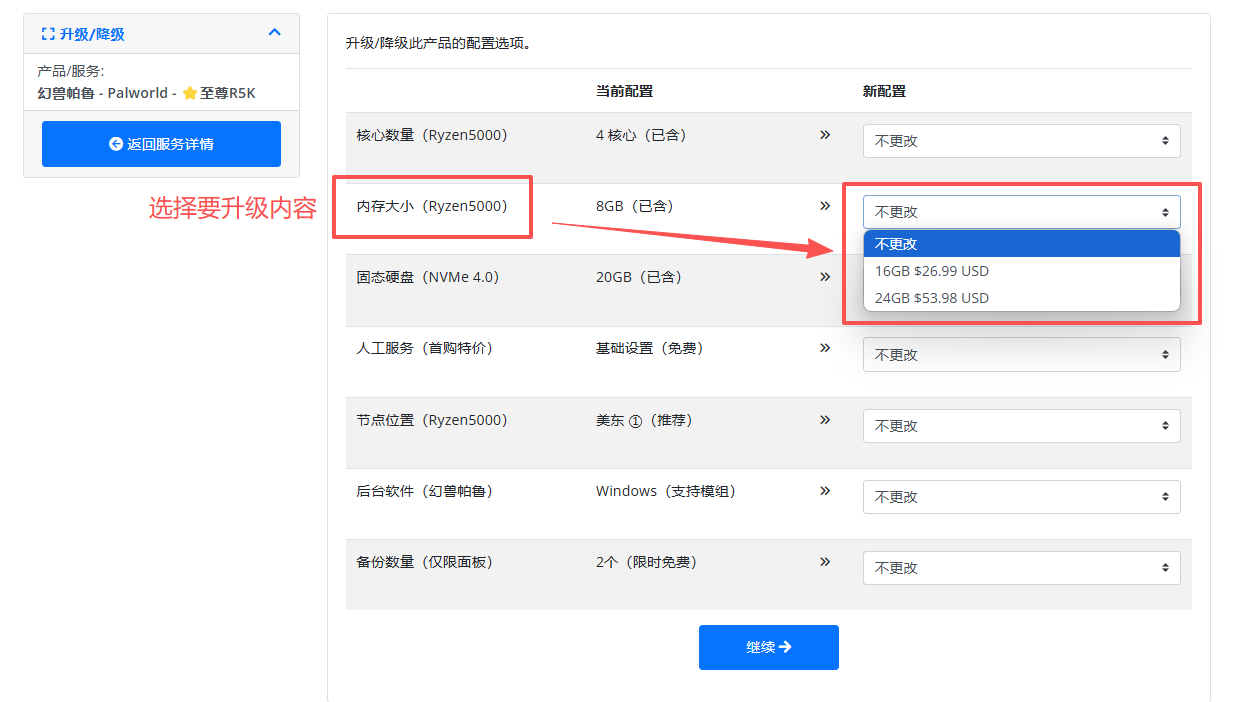Open 后台软件 new configuration dropdown
Image resolution: width=1240 pixels, height=702 pixels.
point(1021,497)
